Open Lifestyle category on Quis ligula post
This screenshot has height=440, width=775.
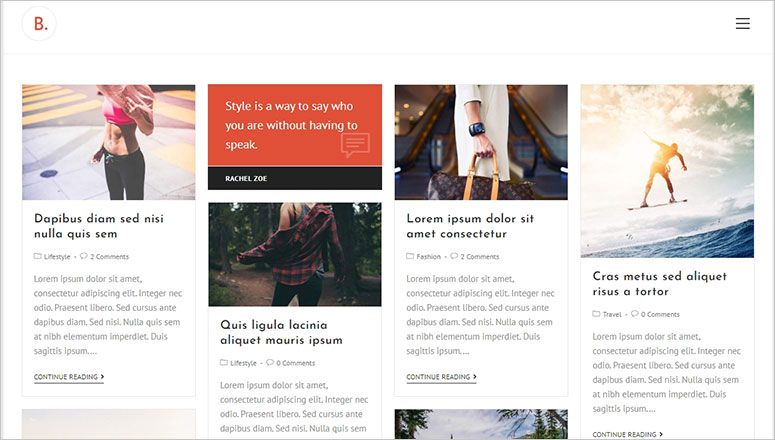click(243, 363)
